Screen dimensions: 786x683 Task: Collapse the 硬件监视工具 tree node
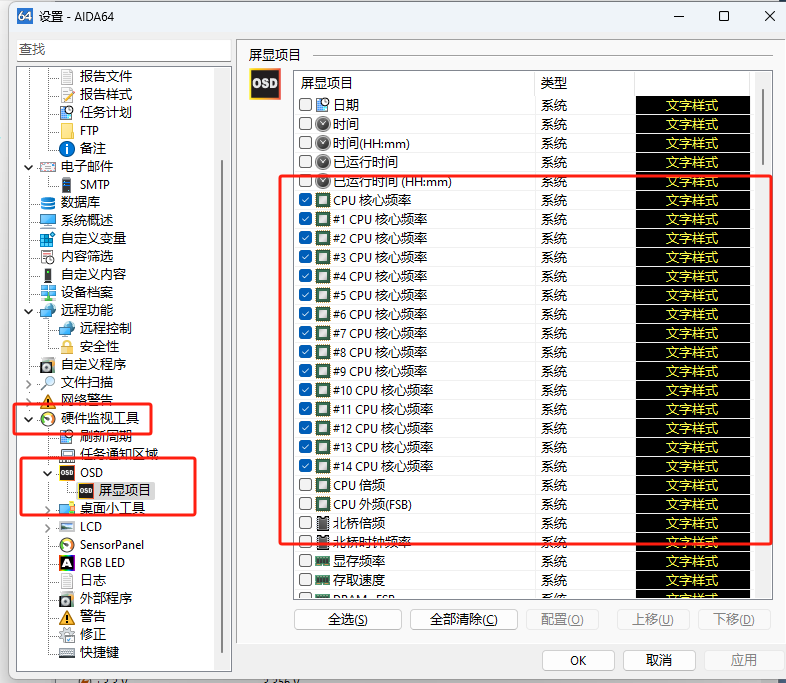click(29, 419)
